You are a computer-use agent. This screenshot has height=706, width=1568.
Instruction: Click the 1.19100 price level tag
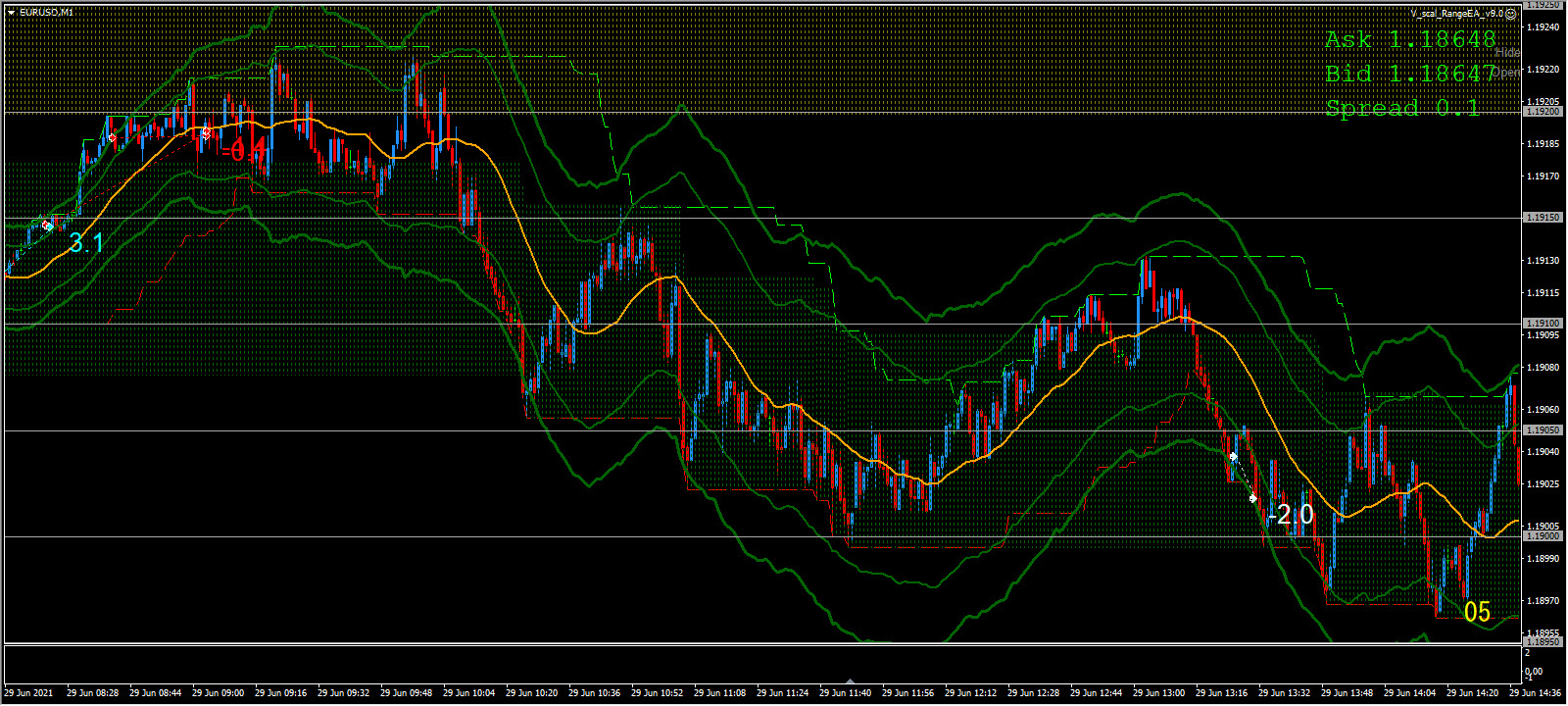1543,324
